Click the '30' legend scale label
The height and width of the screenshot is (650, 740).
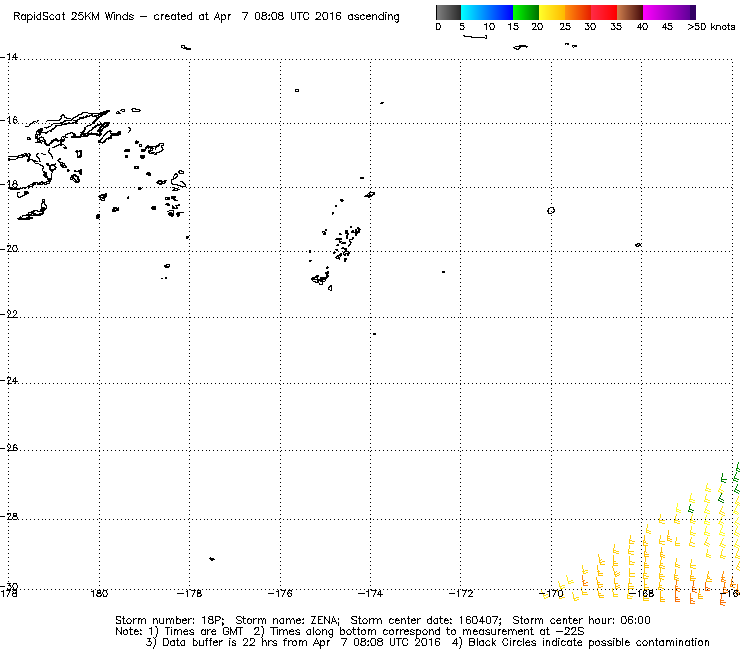click(x=590, y=27)
